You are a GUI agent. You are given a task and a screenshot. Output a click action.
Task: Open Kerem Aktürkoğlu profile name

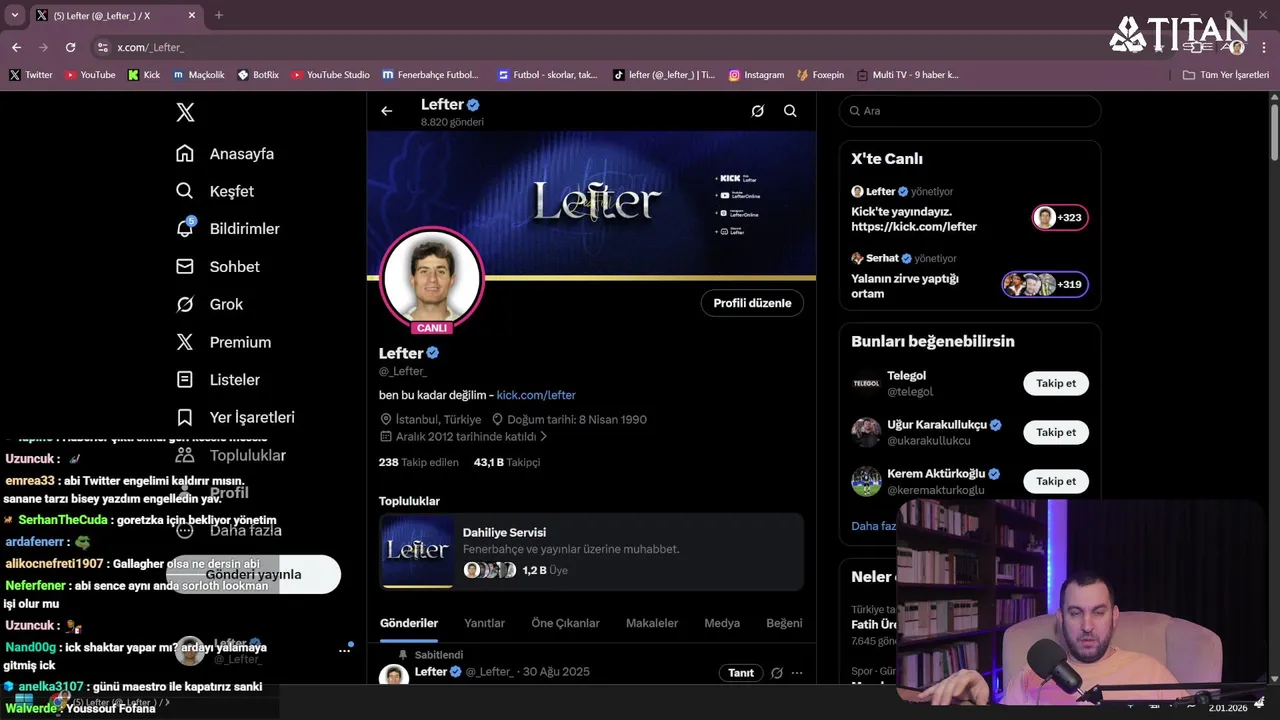[x=936, y=474]
